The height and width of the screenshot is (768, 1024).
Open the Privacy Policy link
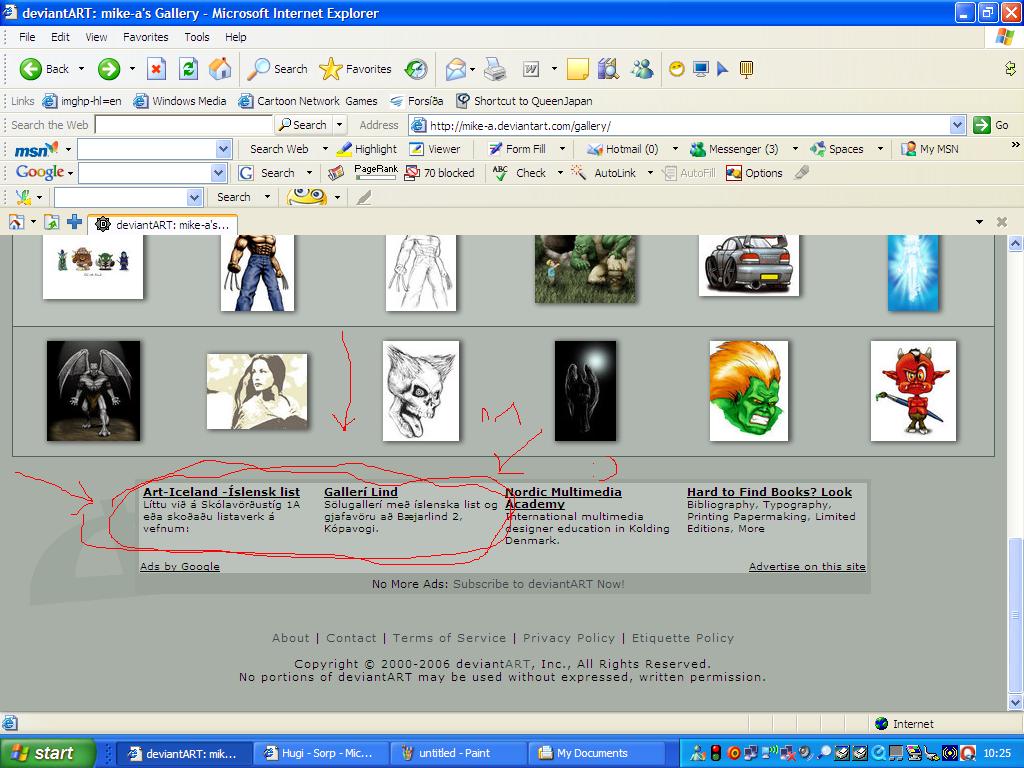click(x=569, y=638)
